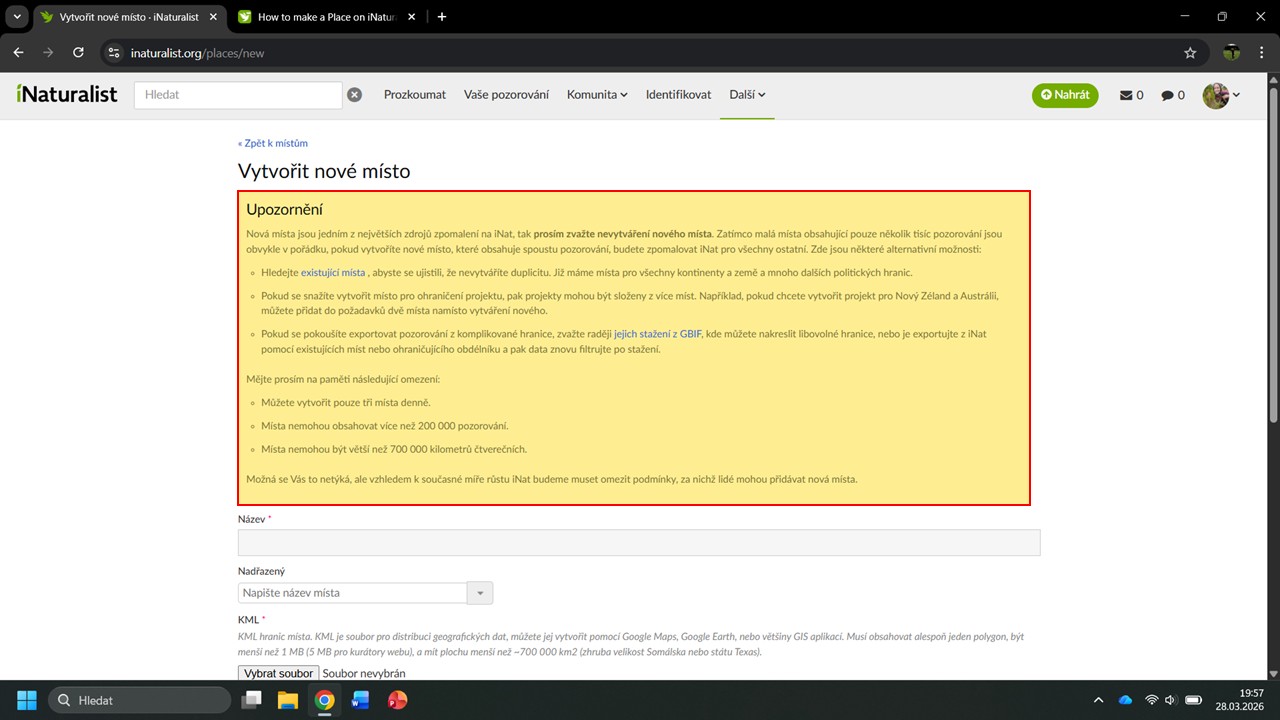Screen dimensions: 1280x720
Task: Expand the Další menu
Action: click(747, 95)
